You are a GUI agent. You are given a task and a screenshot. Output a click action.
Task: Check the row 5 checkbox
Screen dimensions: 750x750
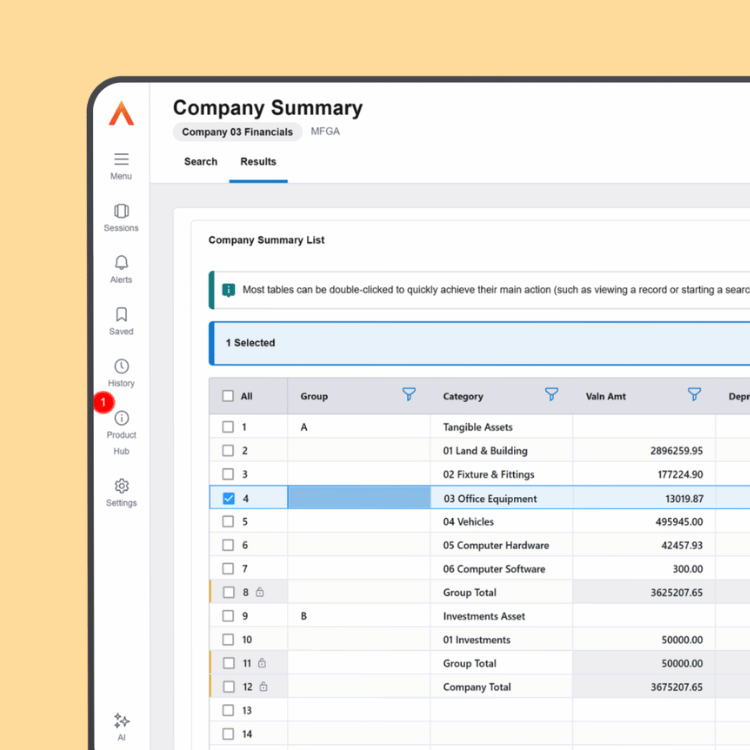pyautogui.click(x=228, y=521)
